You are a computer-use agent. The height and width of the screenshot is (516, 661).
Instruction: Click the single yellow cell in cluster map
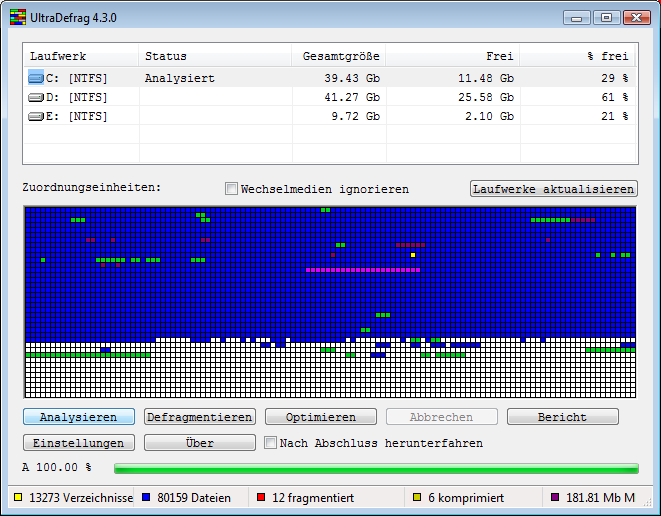point(413,255)
